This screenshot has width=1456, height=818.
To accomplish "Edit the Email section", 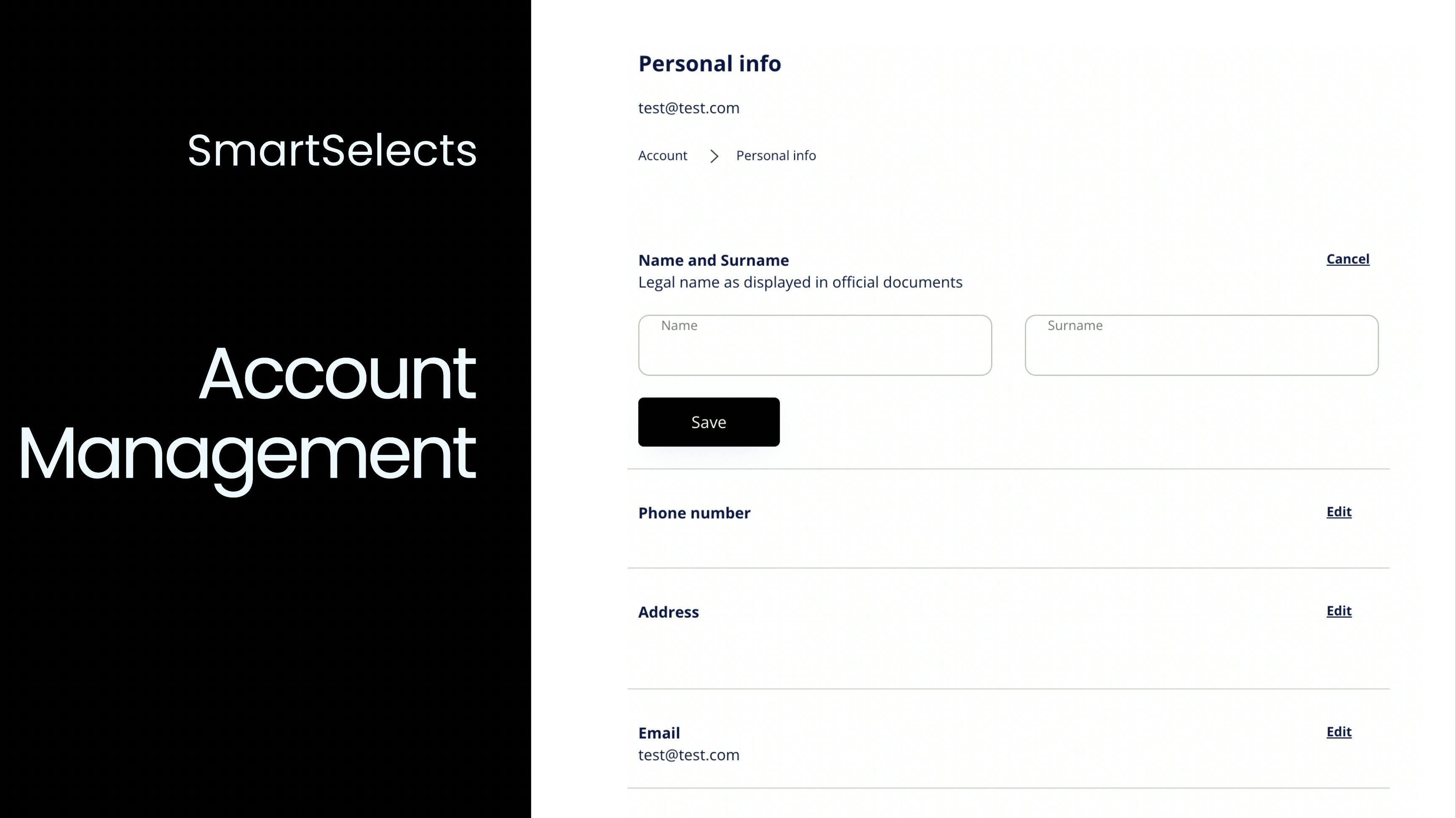I will pos(1338,732).
